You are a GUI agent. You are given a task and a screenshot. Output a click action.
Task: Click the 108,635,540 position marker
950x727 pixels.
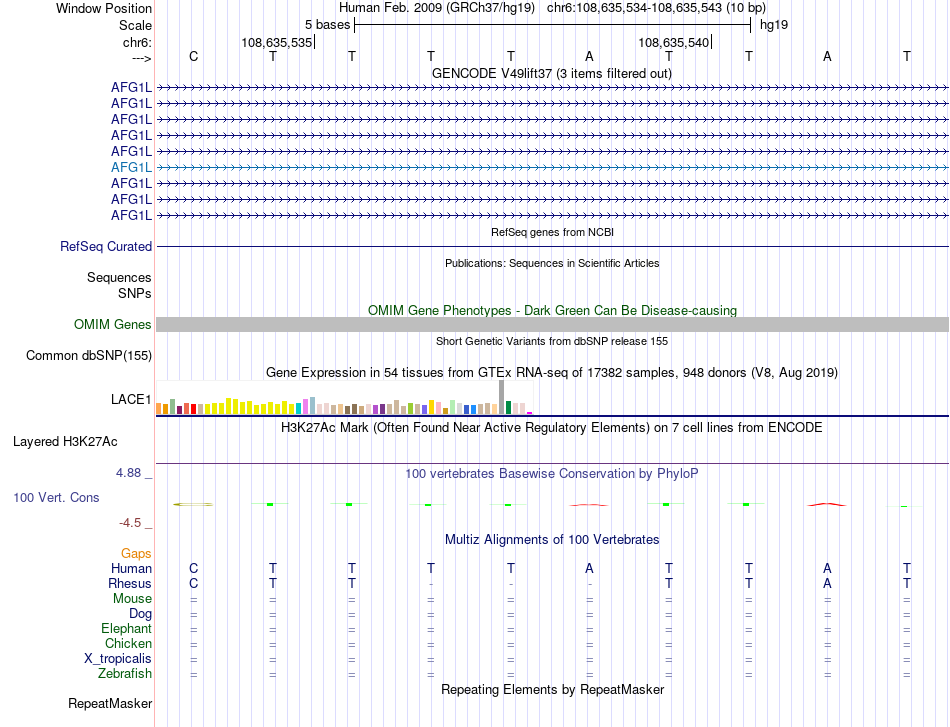coord(673,42)
